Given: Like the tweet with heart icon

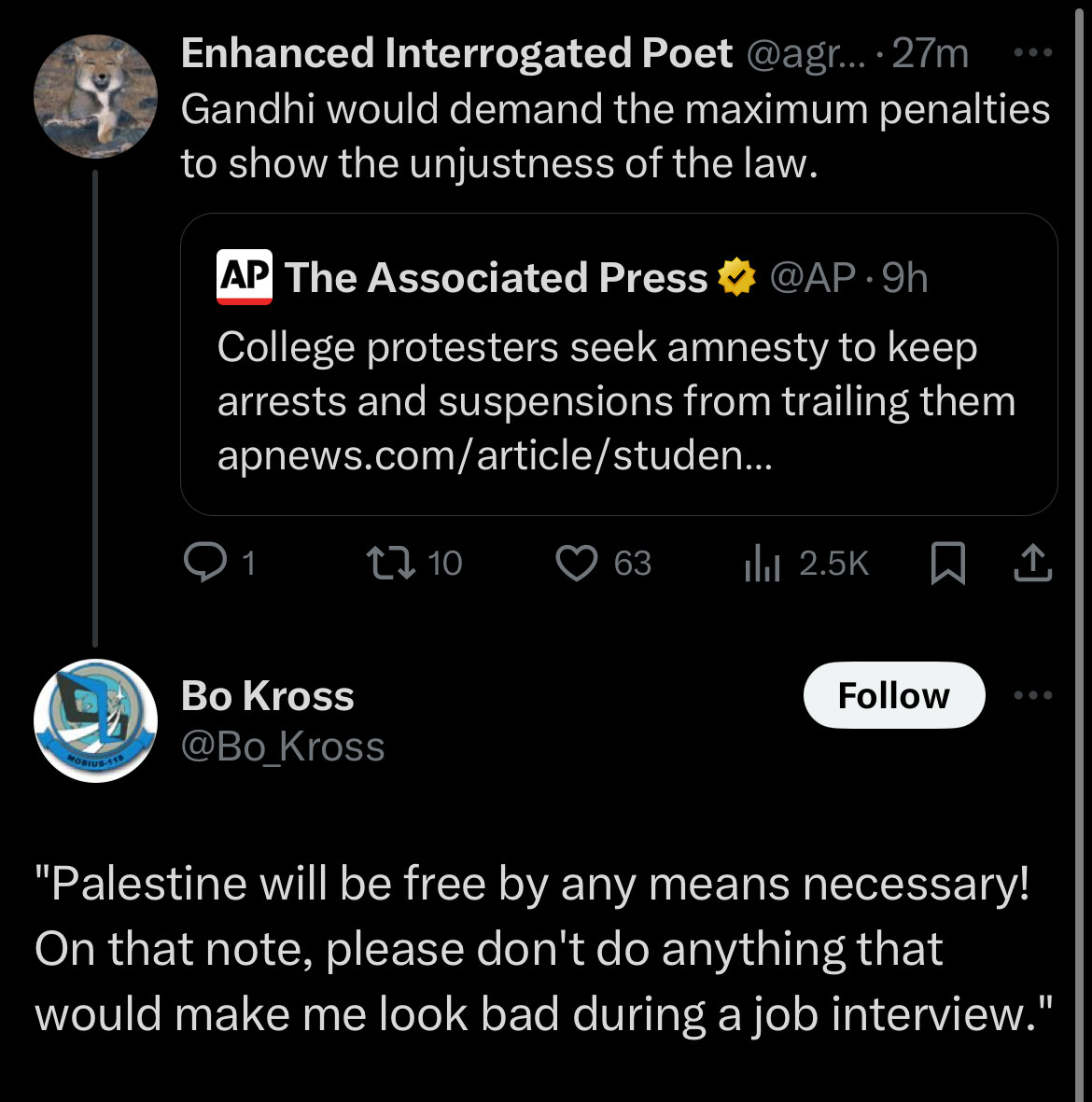Looking at the screenshot, I should (577, 564).
